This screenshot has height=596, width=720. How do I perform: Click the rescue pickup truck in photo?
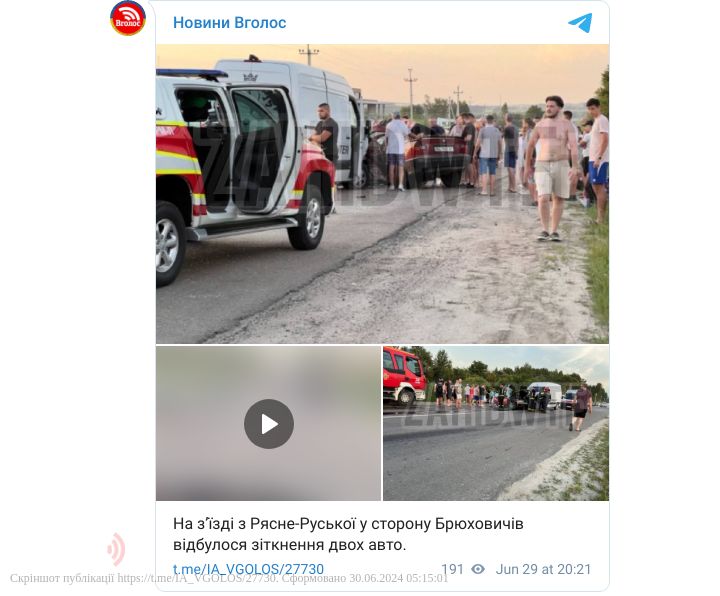point(245,174)
